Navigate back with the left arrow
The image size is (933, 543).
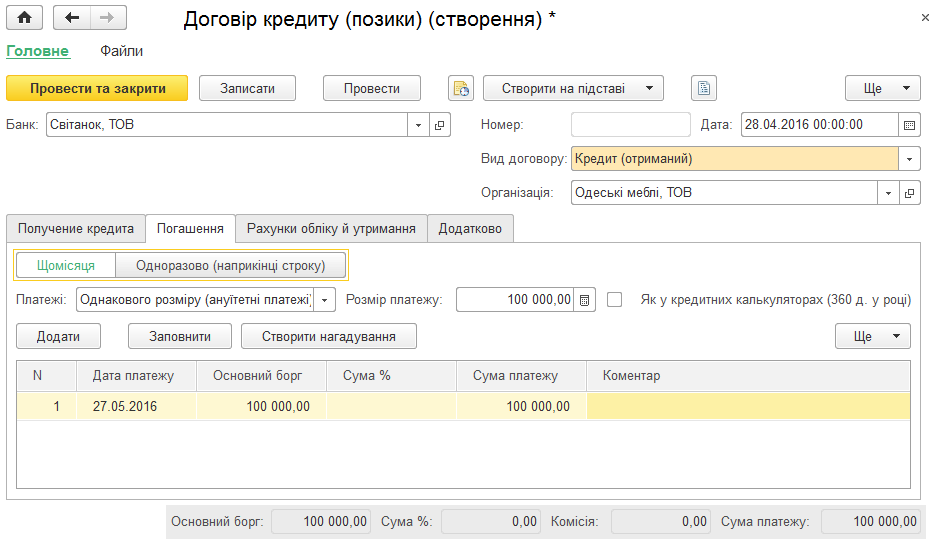[x=72, y=18]
